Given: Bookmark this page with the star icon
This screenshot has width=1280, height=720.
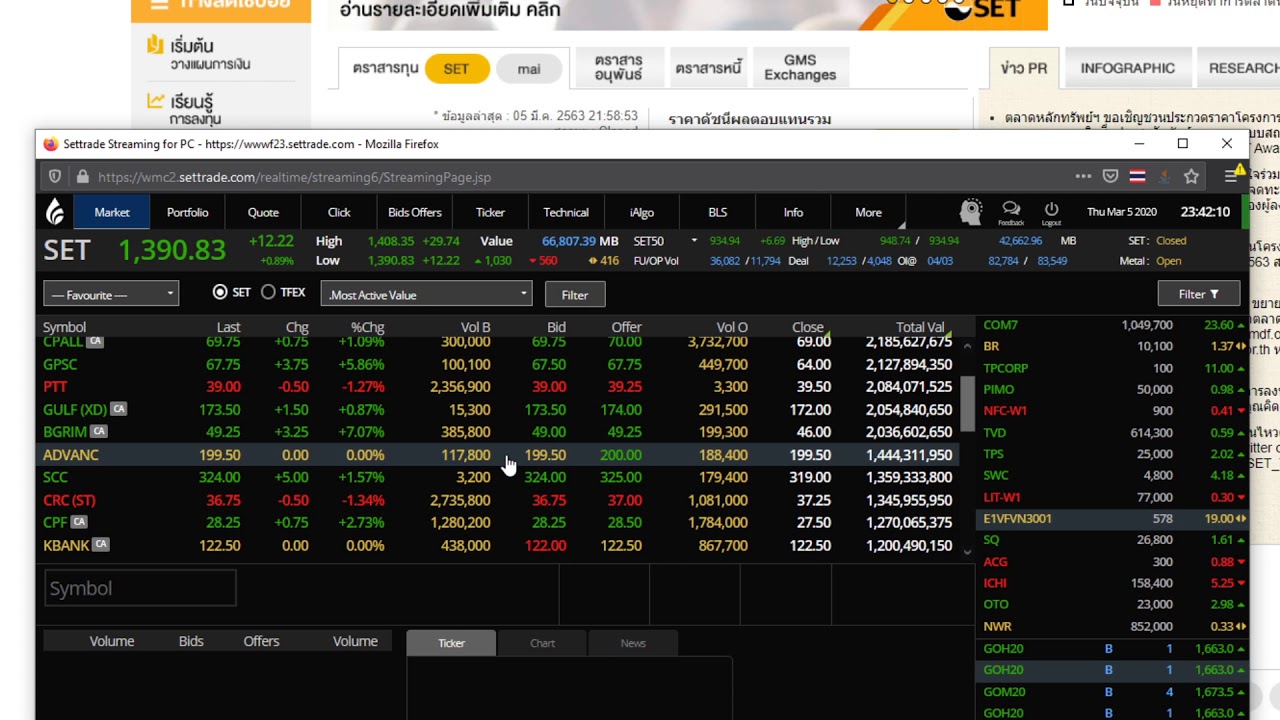Looking at the screenshot, I should click(1191, 176).
